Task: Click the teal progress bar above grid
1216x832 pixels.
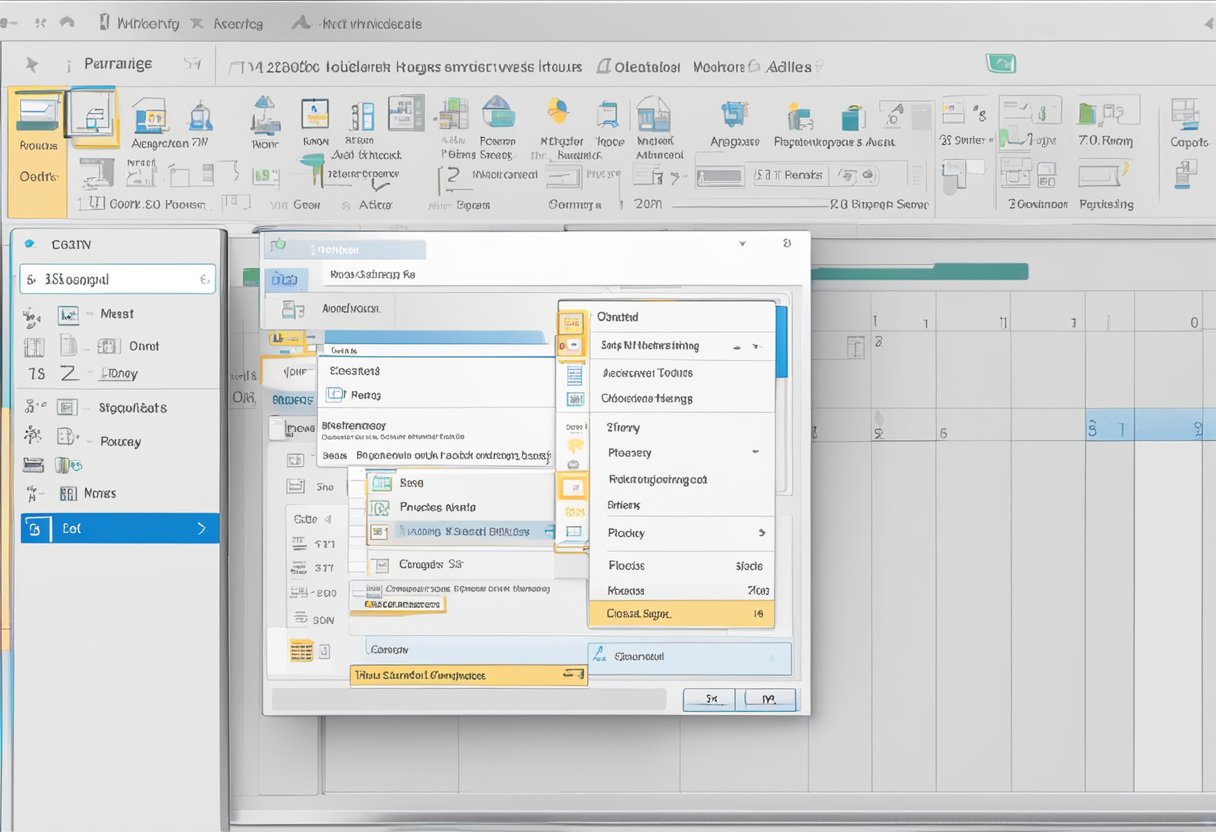Action: pyautogui.click(x=918, y=271)
